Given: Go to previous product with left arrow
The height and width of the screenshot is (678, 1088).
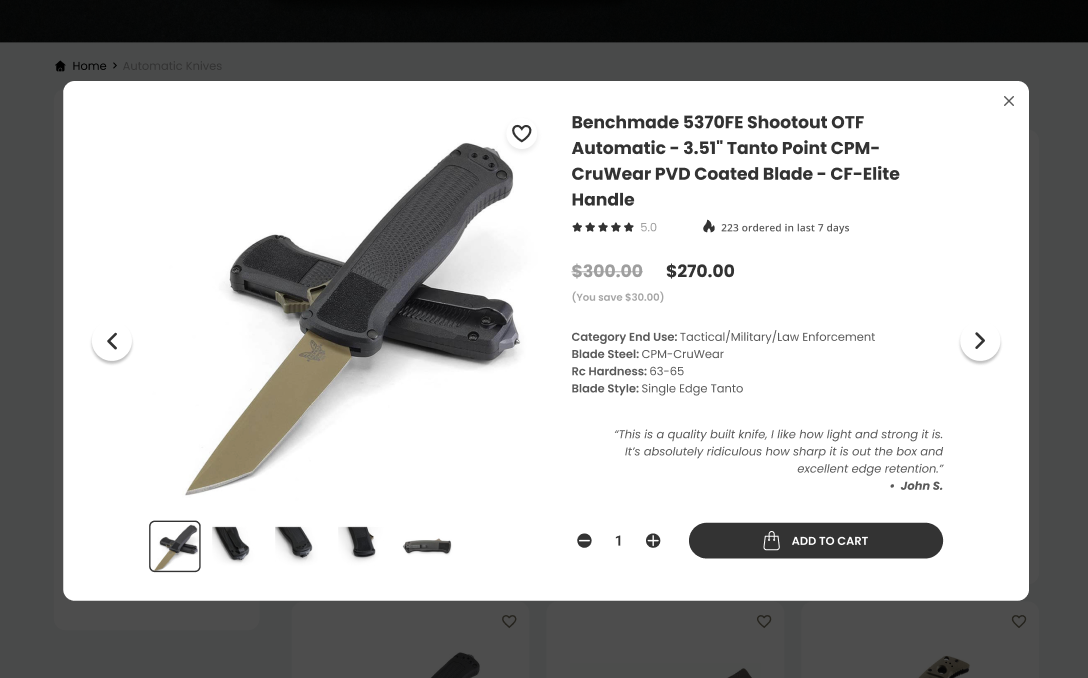Looking at the screenshot, I should [112, 341].
